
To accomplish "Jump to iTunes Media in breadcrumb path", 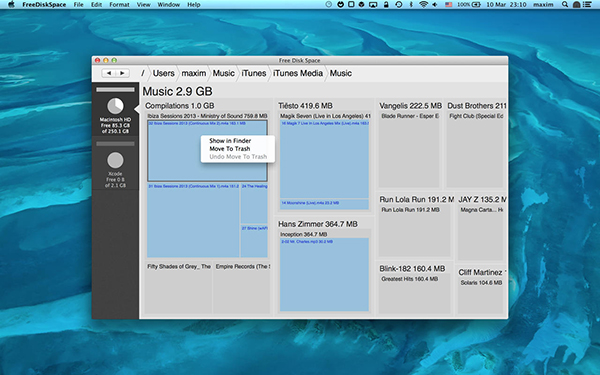I will click(298, 73).
